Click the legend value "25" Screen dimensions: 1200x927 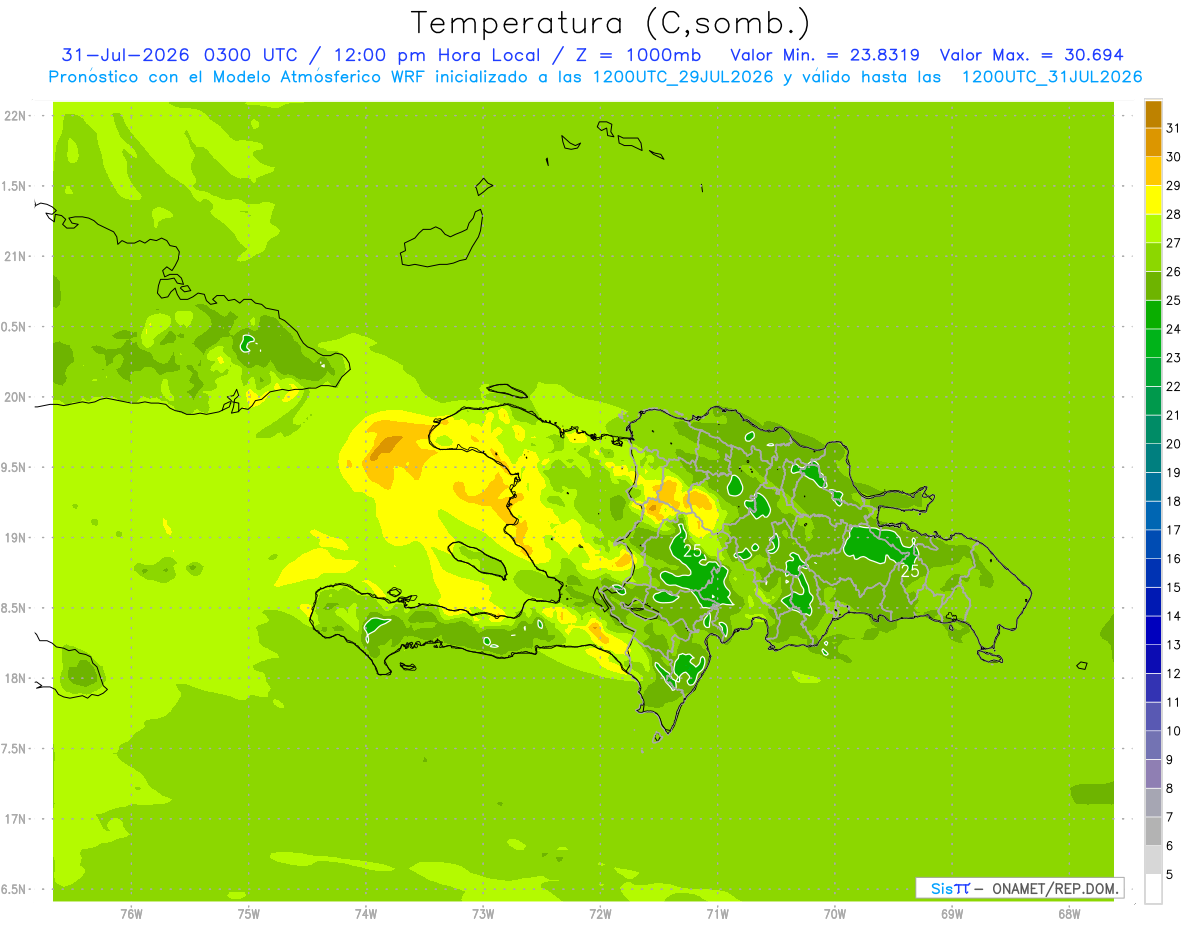(1173, 300)
